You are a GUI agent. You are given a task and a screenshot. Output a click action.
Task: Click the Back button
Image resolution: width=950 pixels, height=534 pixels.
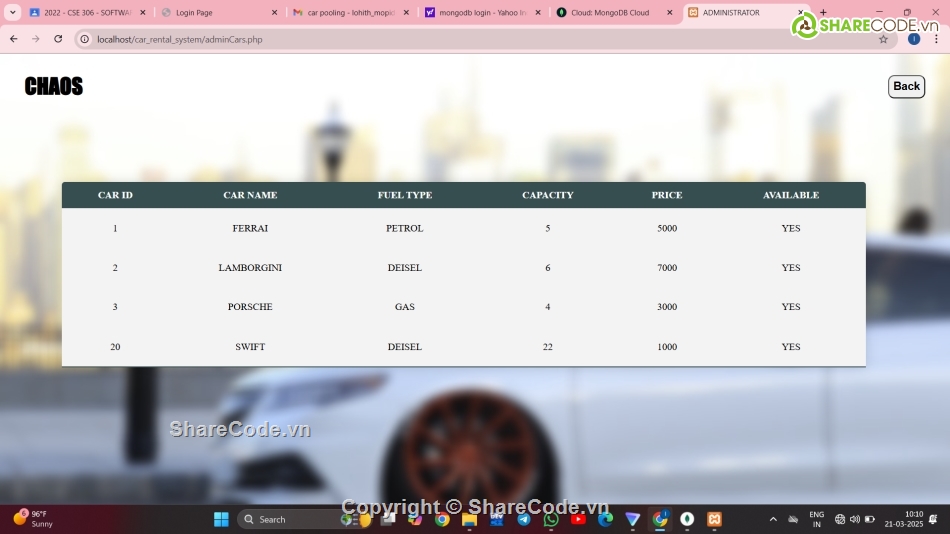pyautogui.click(x=906, y=87)
